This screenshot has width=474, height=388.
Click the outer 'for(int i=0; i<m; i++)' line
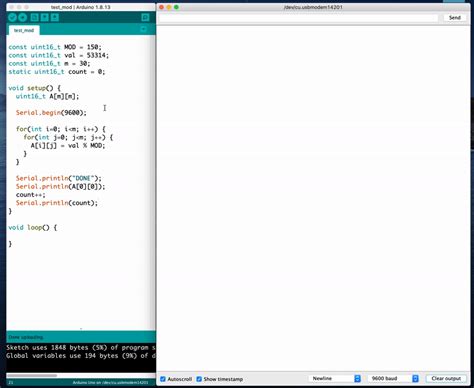[61, 129]
